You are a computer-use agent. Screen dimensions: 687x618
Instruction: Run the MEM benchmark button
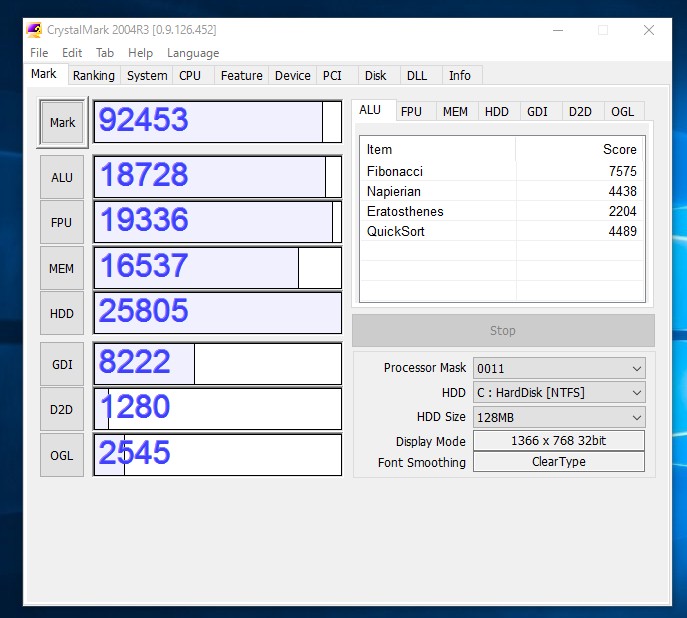coord(62,268)
